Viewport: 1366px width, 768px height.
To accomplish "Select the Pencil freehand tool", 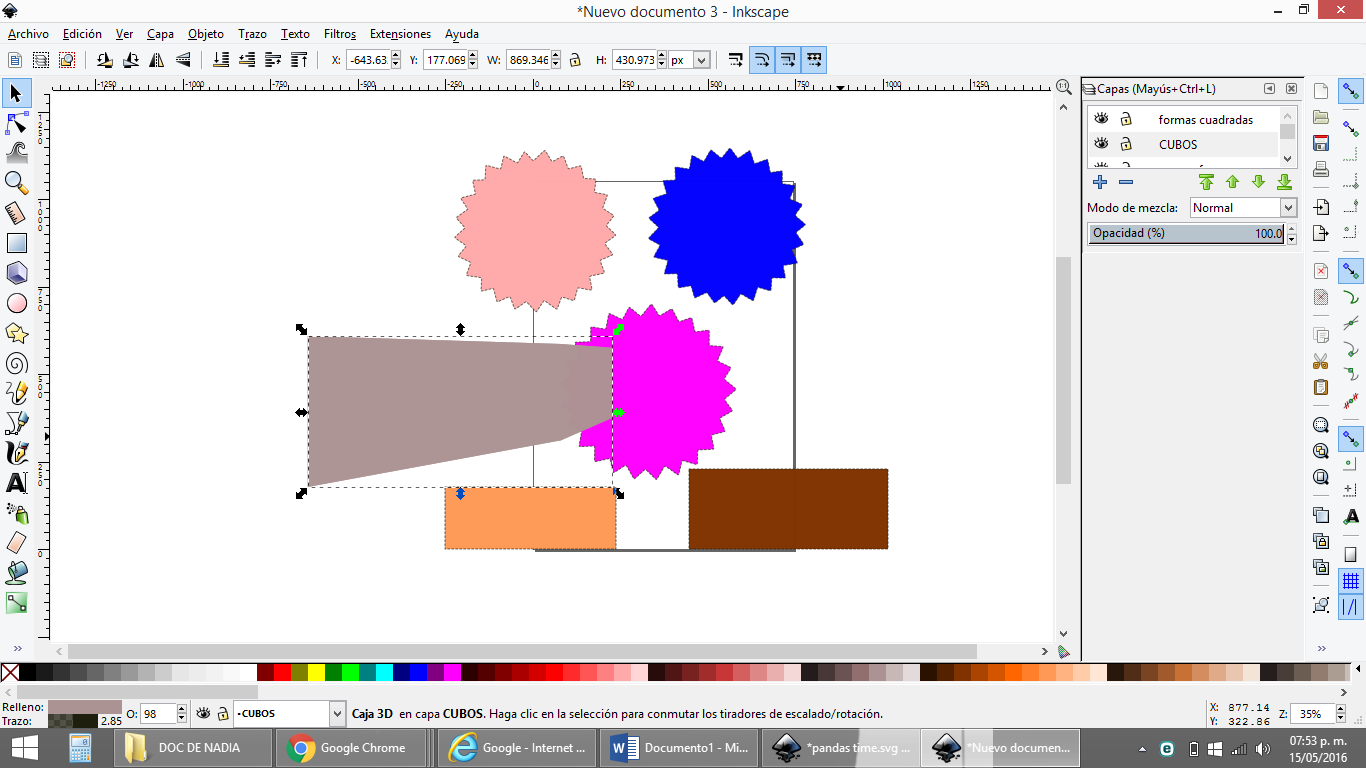I will pyautogui.click(x=16, y=393).
